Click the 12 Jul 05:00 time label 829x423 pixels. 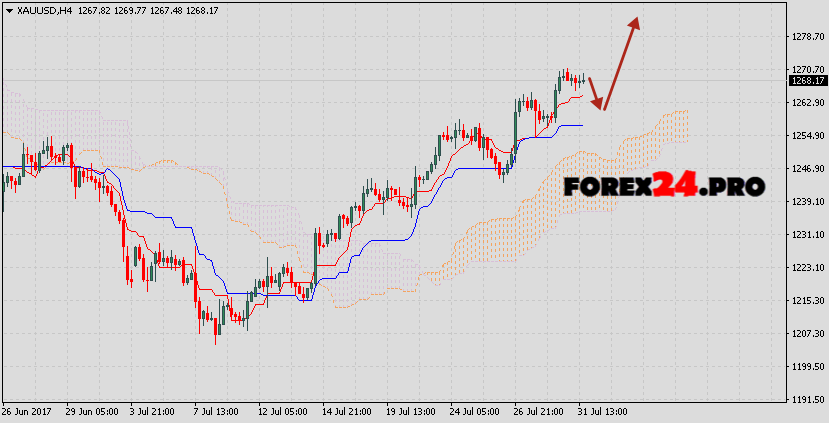[282, 412]
